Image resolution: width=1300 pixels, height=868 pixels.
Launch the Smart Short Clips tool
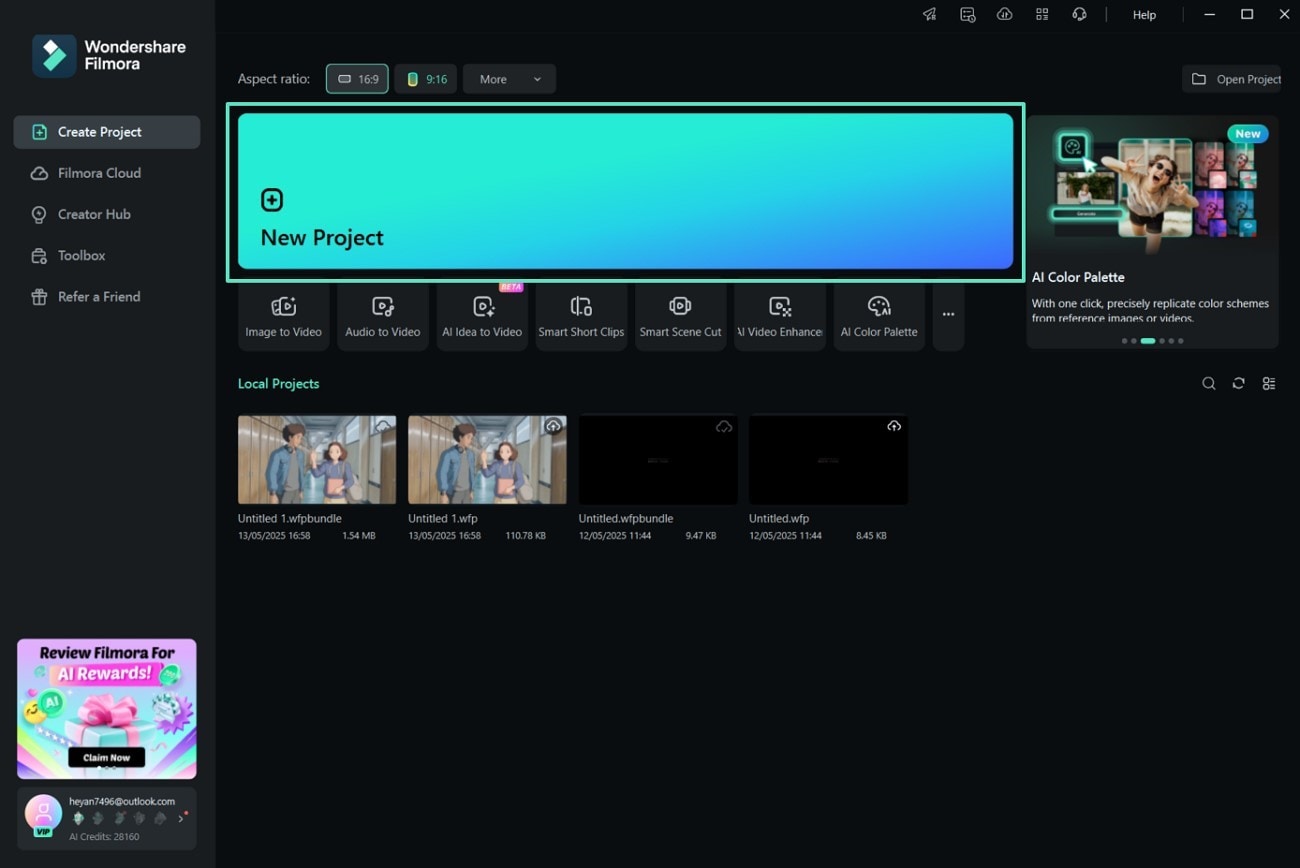click(581, 317)
